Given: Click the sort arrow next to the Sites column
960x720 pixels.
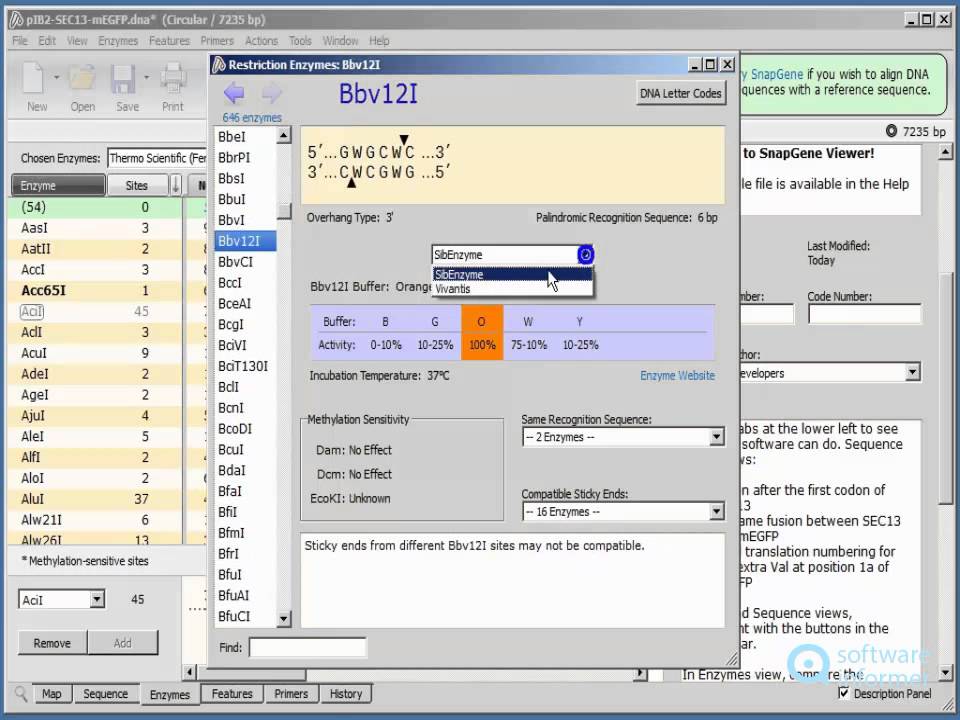Looking at the screenshot, I should click(176, 185).
